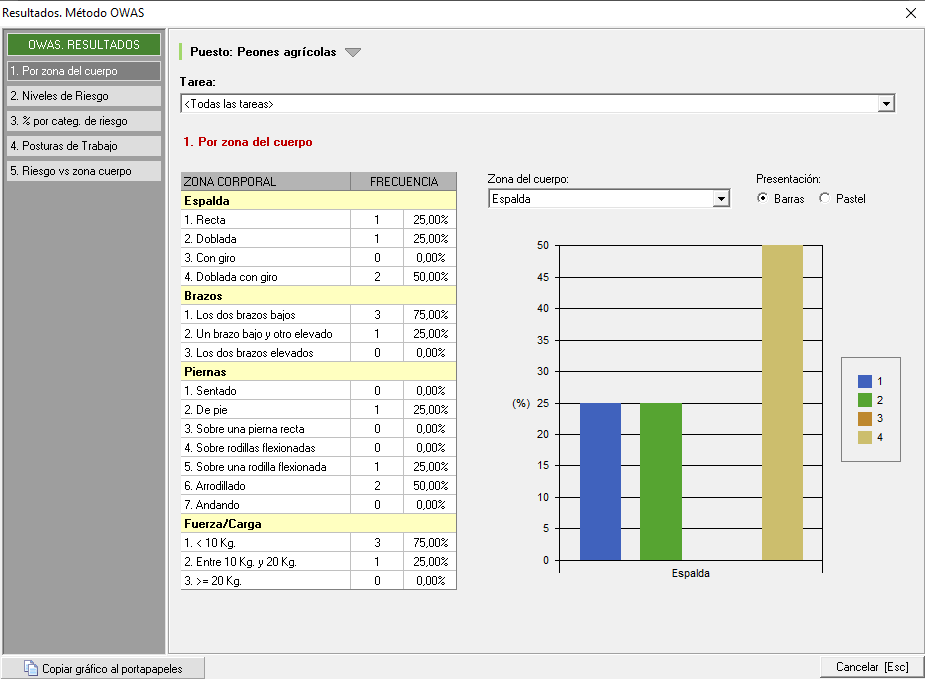Select the Barras presentation radio button
The width and height of the screenshot is (925, 679).
tap(763, 199)
